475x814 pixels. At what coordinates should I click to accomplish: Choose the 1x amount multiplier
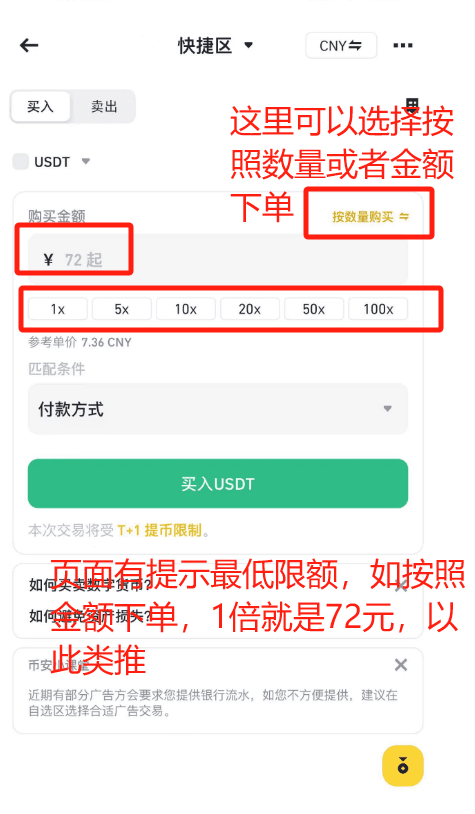tap(58, 309)
